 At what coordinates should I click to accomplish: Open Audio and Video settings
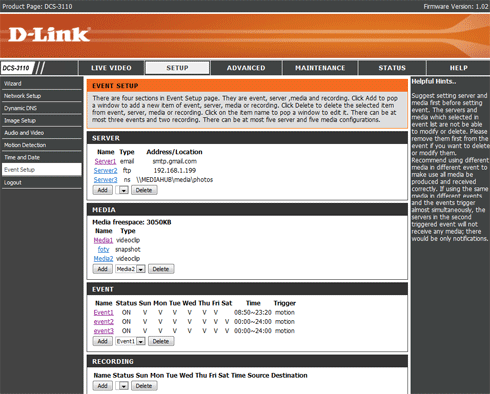pyautogui.click(x=42, y=133)
